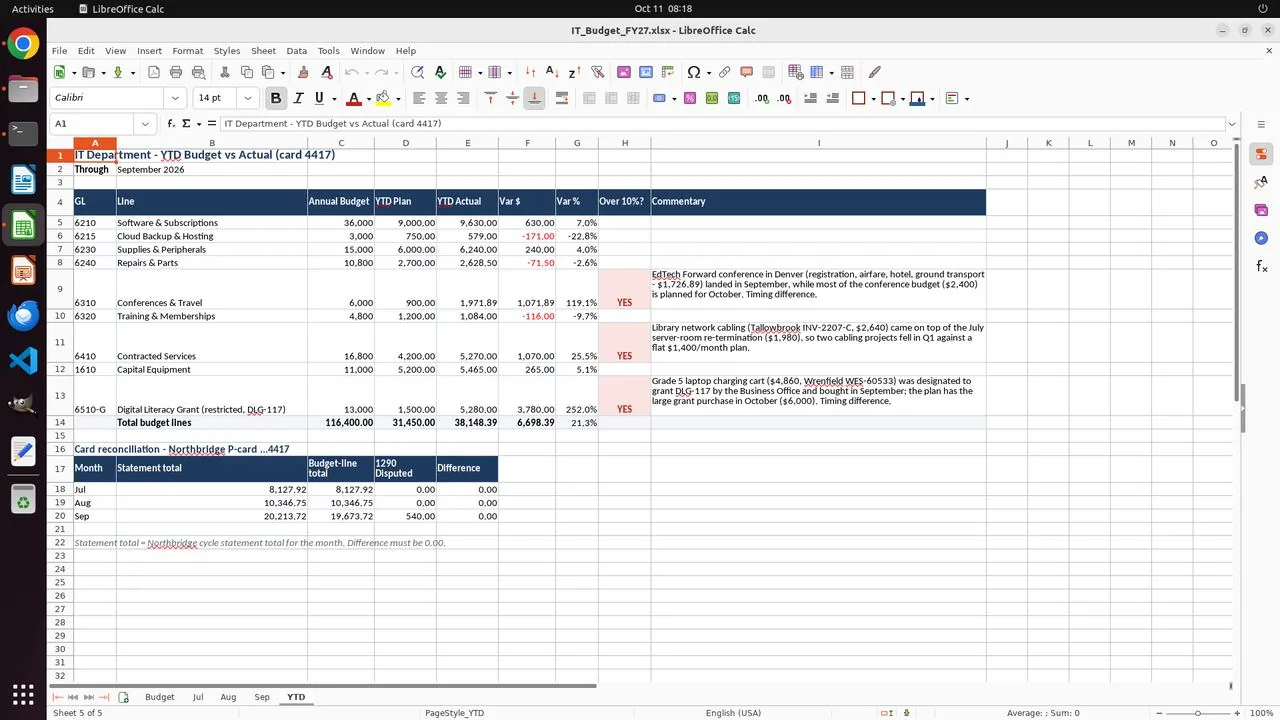Open the borders dropdown arrow
1280x720 pixels.
coord(872,98)
